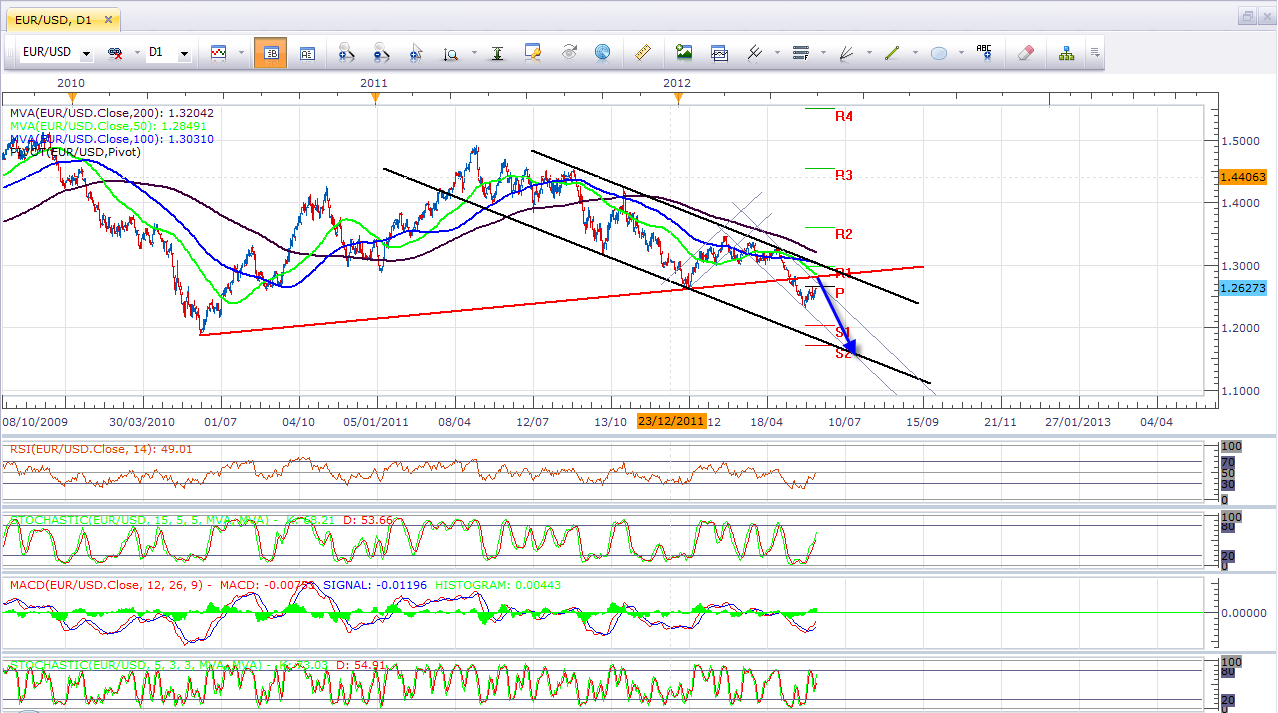The height and width of the screenshot is (713, 1278).
Task: Select the eraser tool
Action: coord(1025,53)
